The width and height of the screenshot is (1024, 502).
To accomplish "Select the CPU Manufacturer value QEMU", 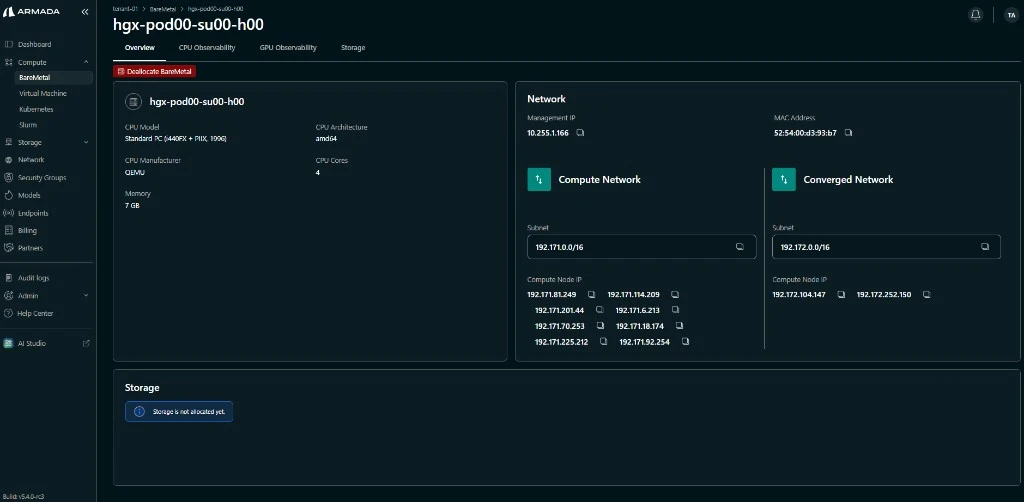I will (135, 172).
